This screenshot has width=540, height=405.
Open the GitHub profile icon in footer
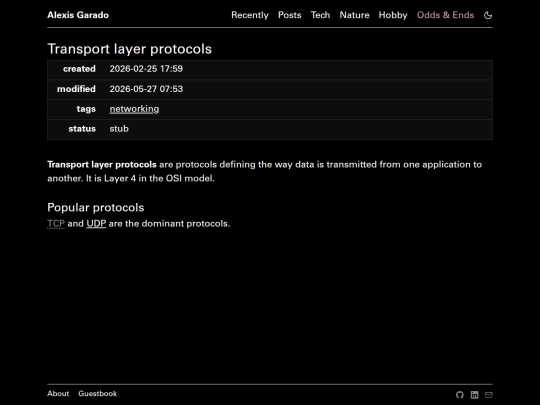pos(460,395)
